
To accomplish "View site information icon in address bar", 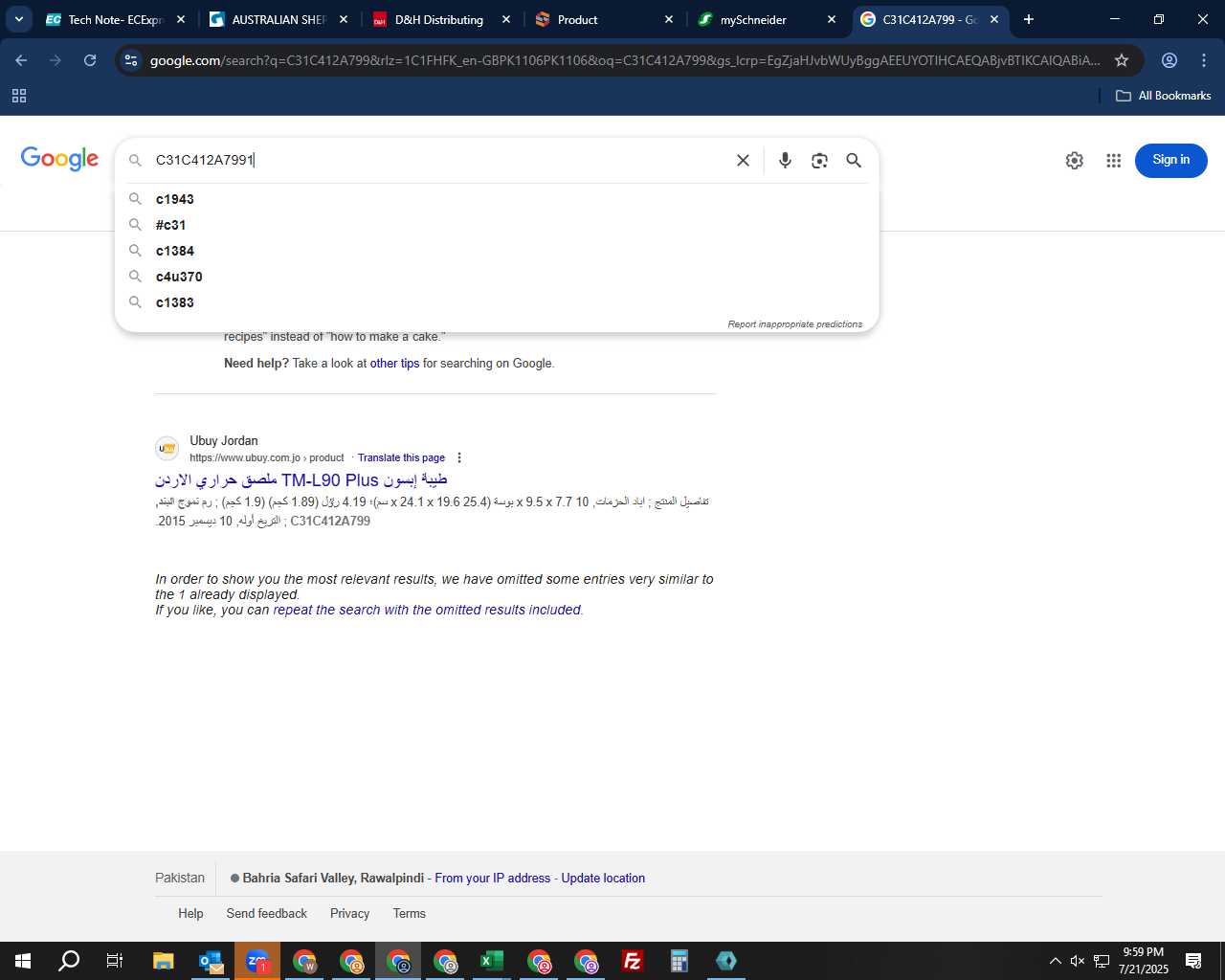I will [132, 60].
